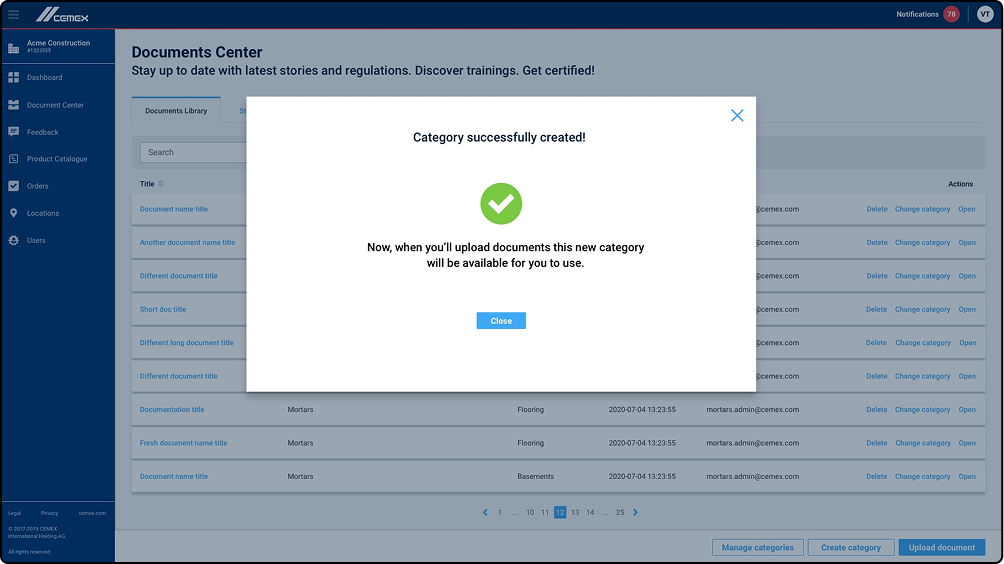Viewport: 1004px width, 564px height.
Task: Switch to the Documents Library tab
Action: click(176, 111)
